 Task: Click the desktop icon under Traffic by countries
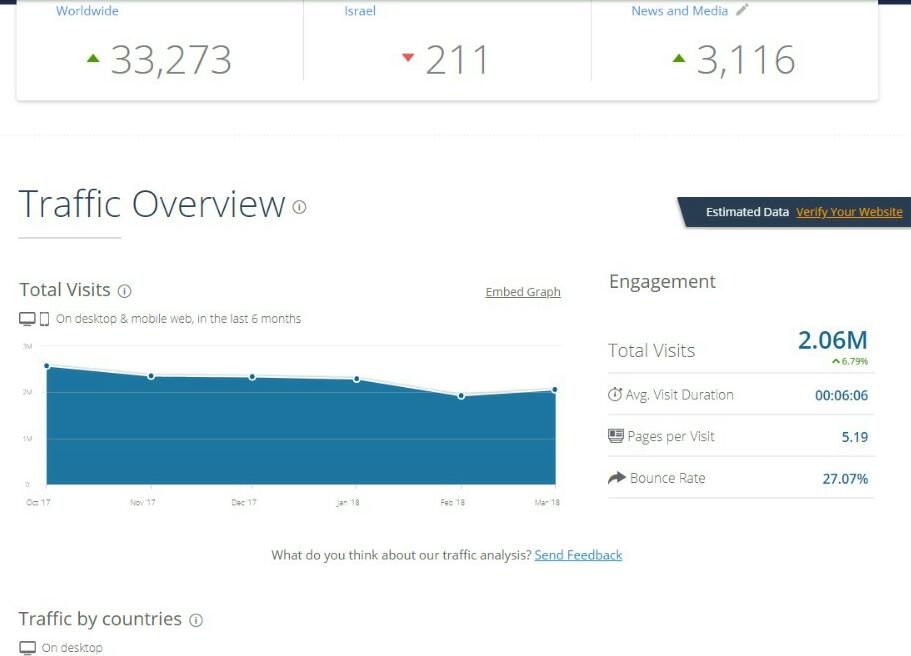tap(28, 648)
